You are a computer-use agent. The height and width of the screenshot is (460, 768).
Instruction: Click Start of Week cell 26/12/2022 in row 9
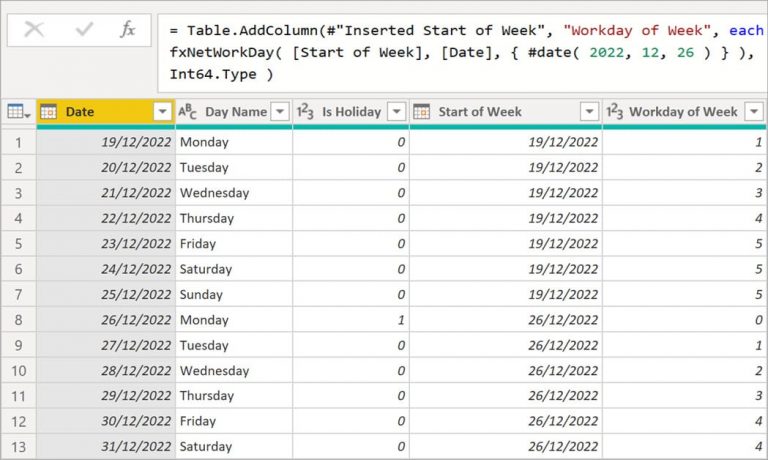pyautogui.click(x=506, y=345)
